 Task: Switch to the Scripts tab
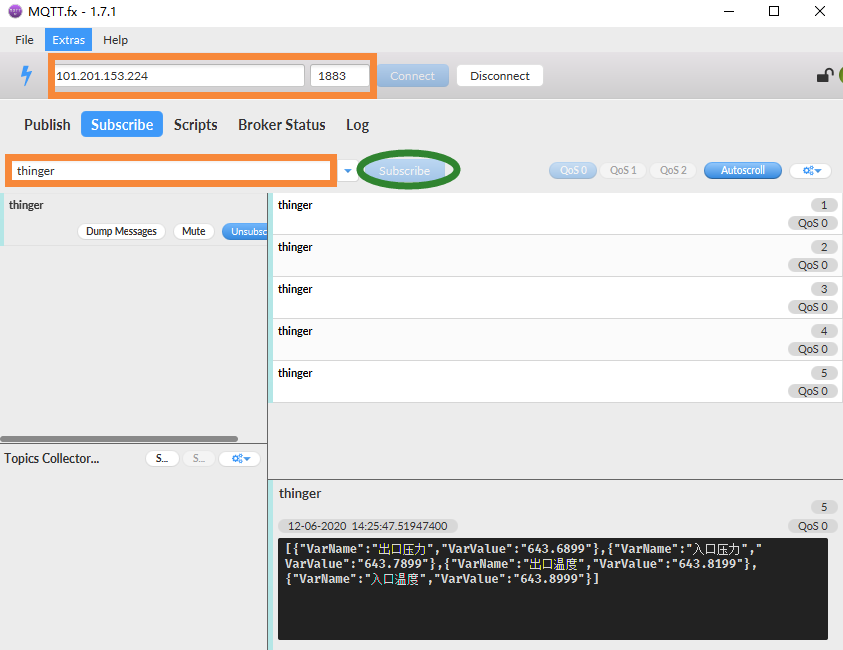(196, 125)
